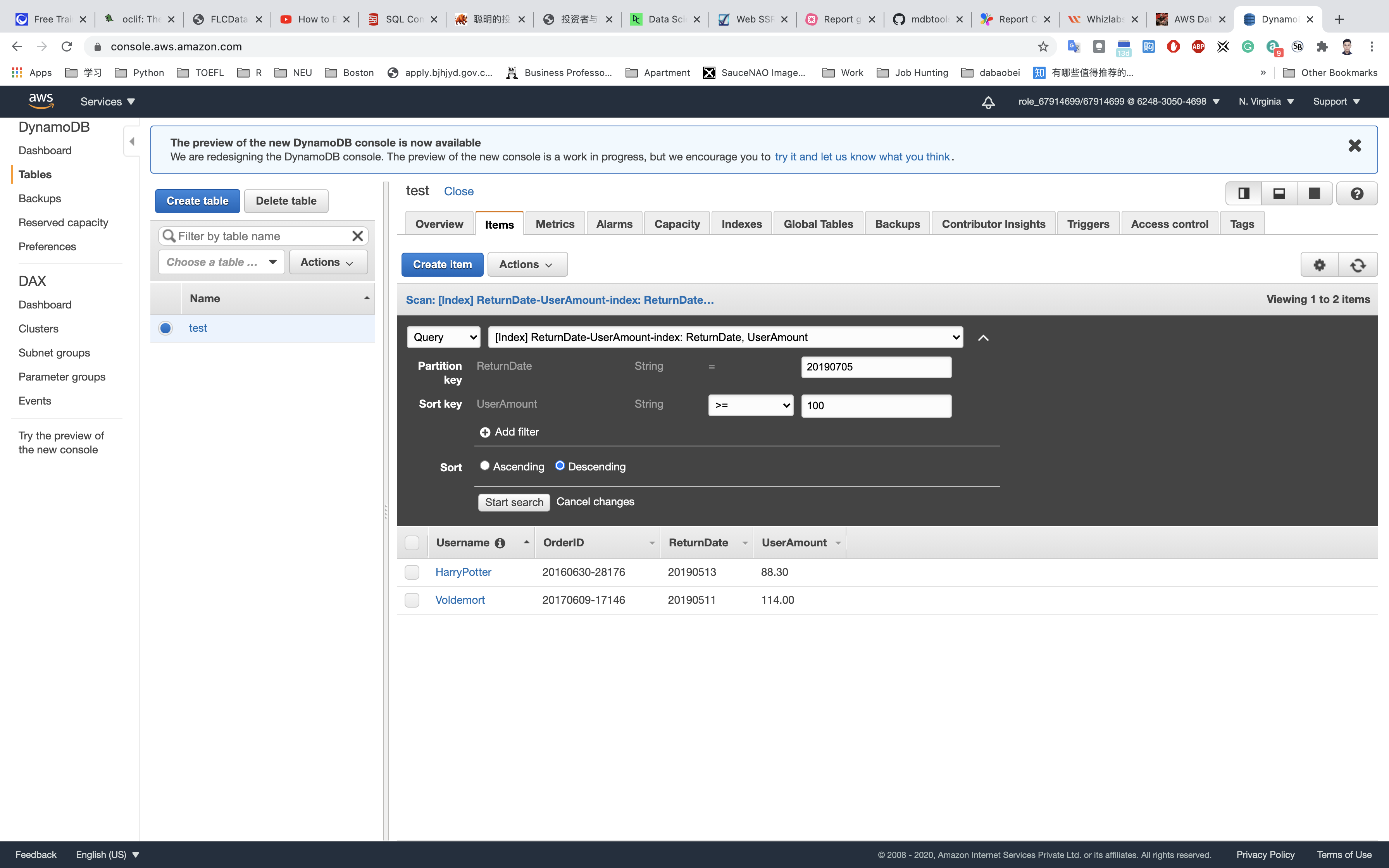
Task: Refresh items with the reload icon
Action: 1358,265
